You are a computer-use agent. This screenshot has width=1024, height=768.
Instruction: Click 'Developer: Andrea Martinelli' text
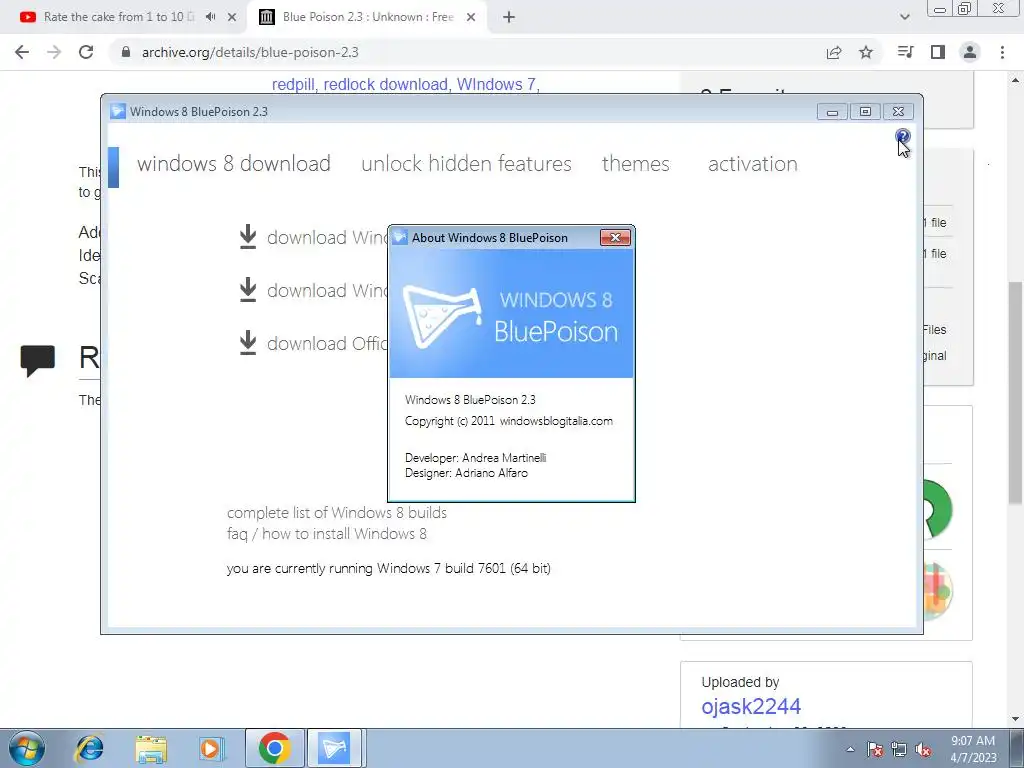tap(475, 458)
